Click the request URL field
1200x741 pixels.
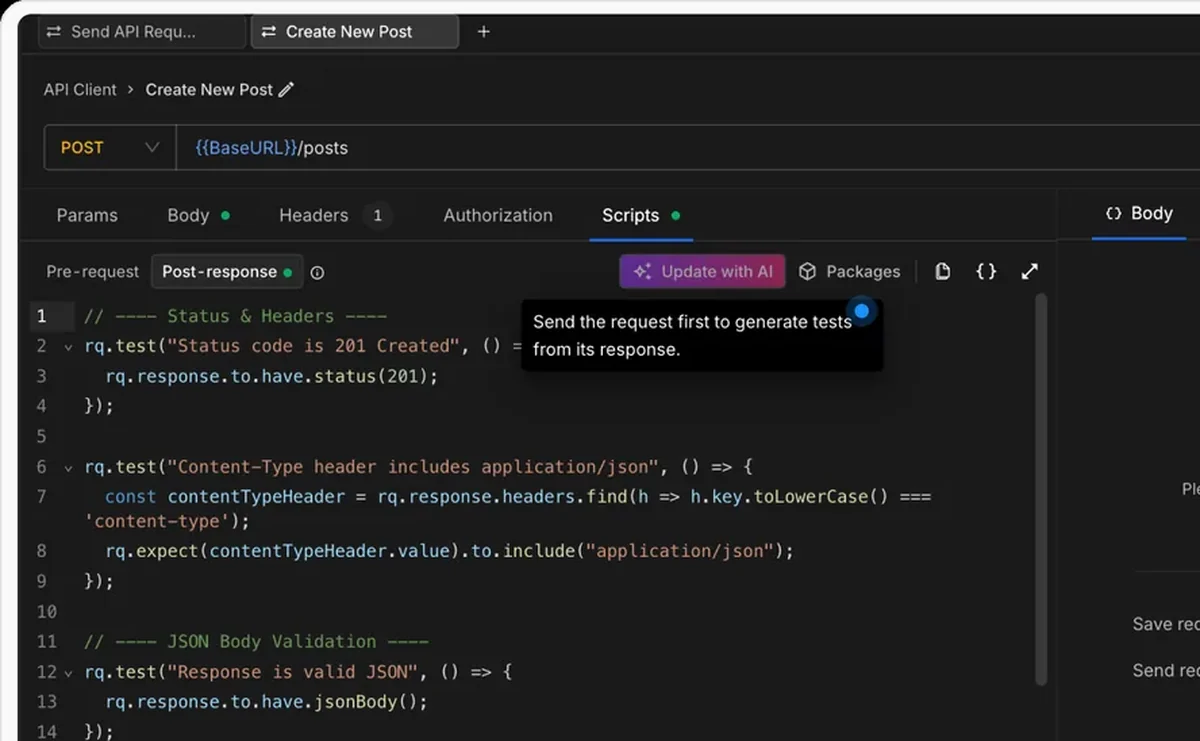coord(688,148)
